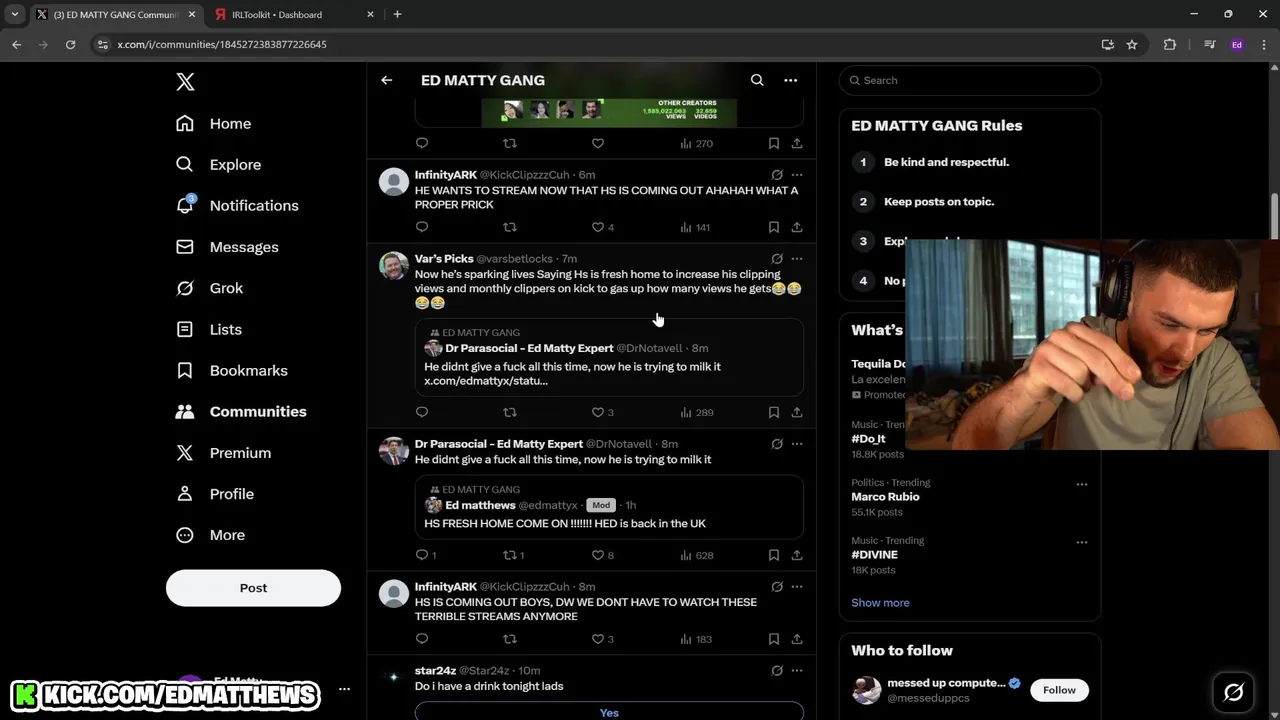Open more options for #DIVINE trend
1280x720 pixels.
(1081, 542)
